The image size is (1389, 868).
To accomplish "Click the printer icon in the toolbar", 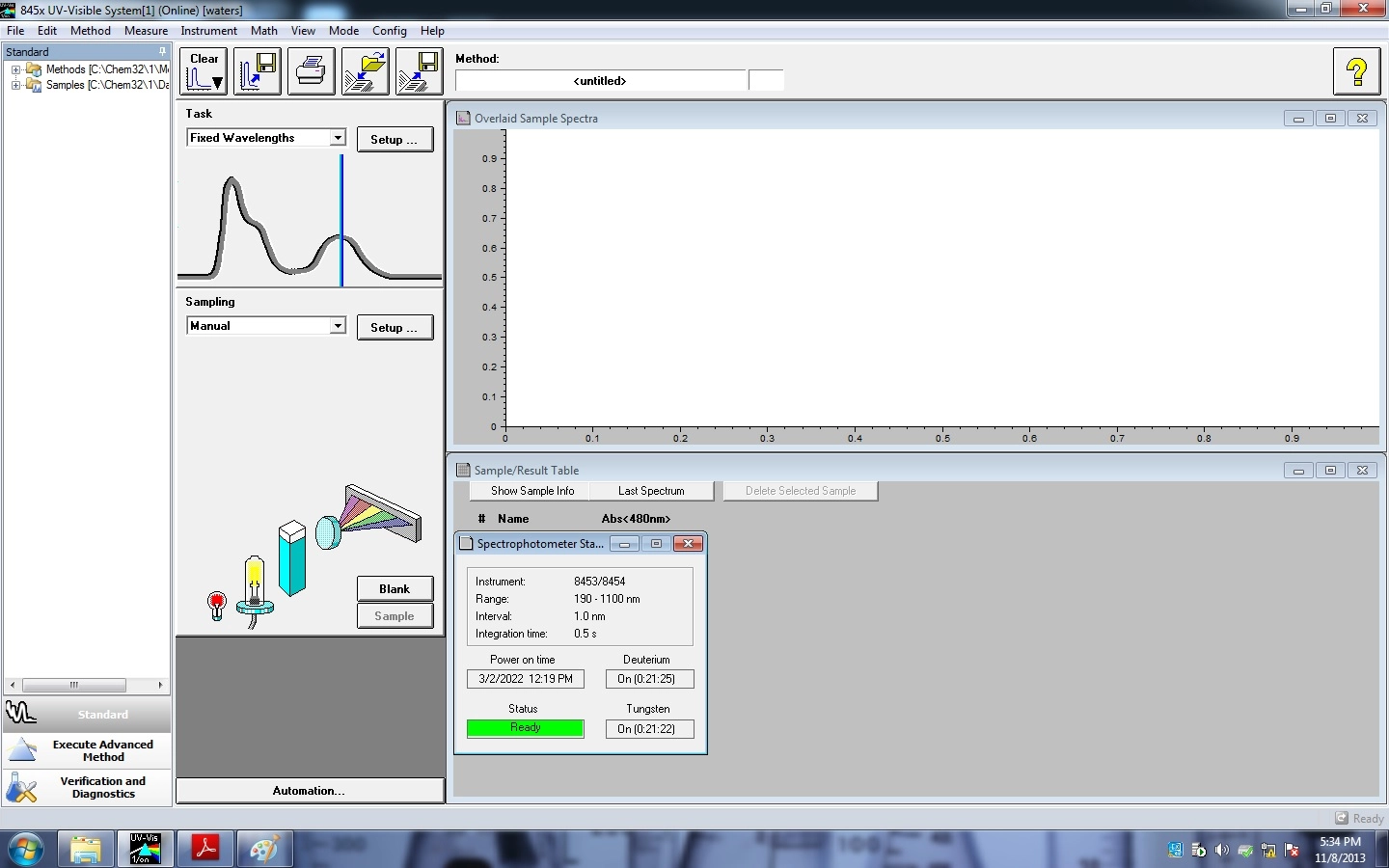I will pyautogui.click(x=311, y=71).
